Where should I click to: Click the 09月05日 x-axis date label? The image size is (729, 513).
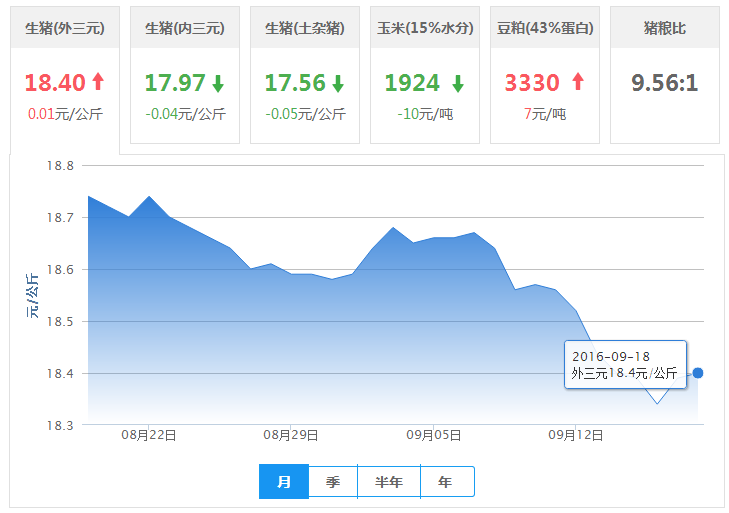pyautogui.click(x=434, y=435)
